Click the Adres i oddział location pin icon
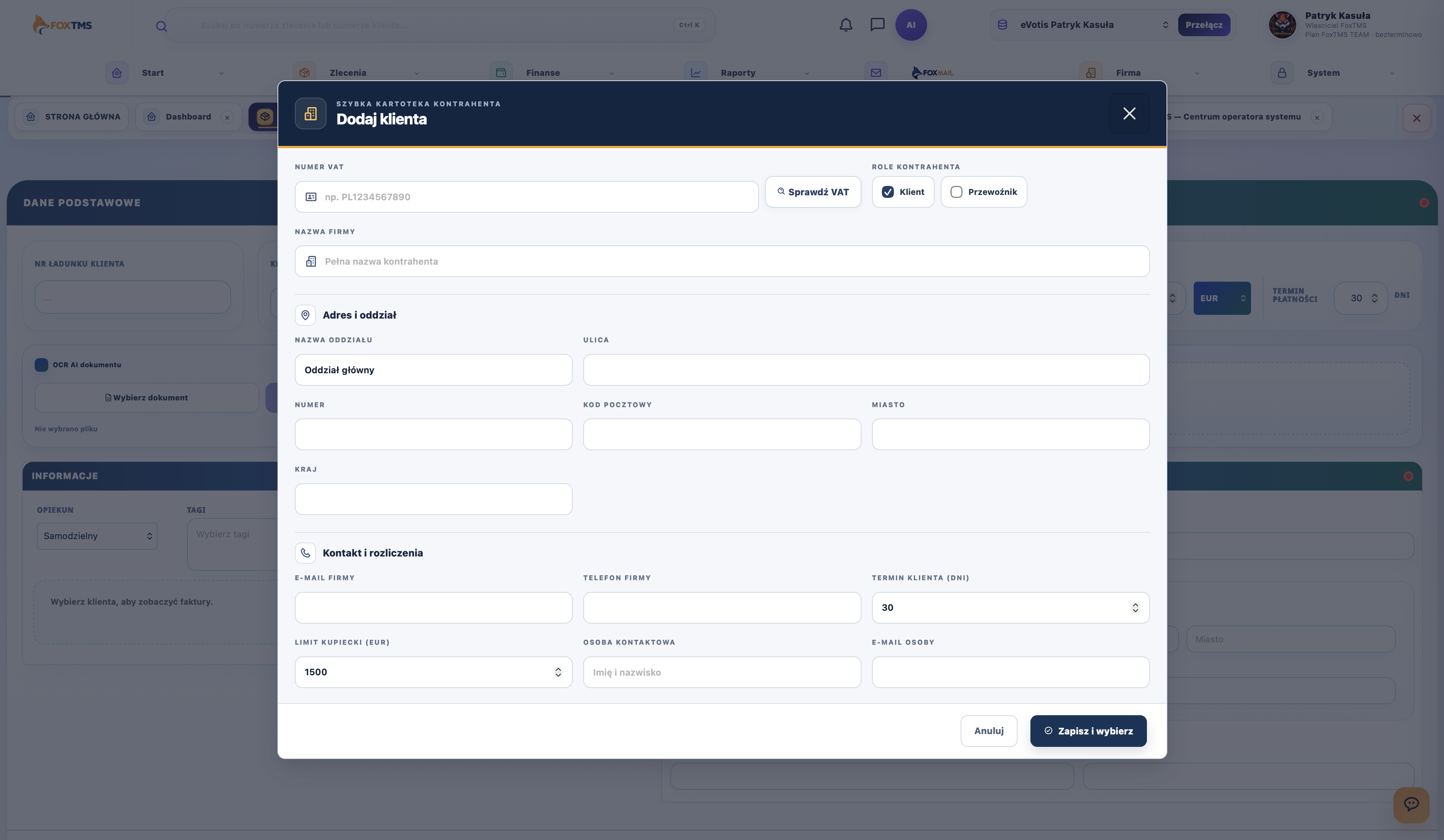The height and width of the screenshot is (840, 1444). click(x=305, y=314)
